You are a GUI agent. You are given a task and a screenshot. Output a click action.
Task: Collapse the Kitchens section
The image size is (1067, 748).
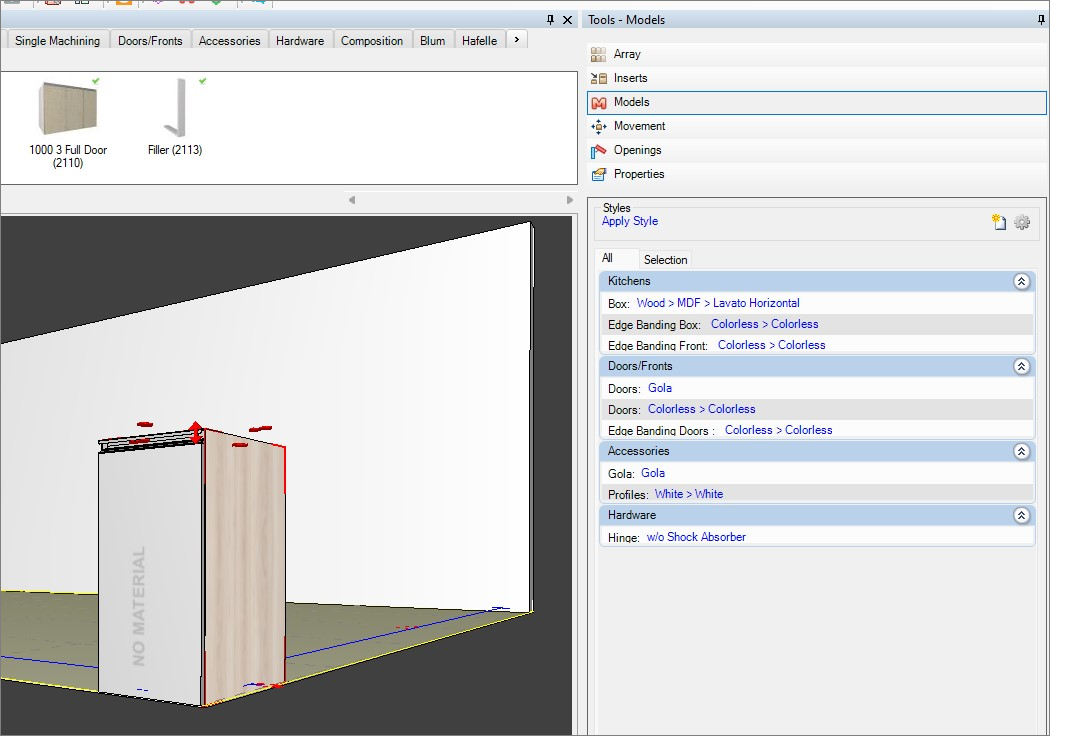1021,281
